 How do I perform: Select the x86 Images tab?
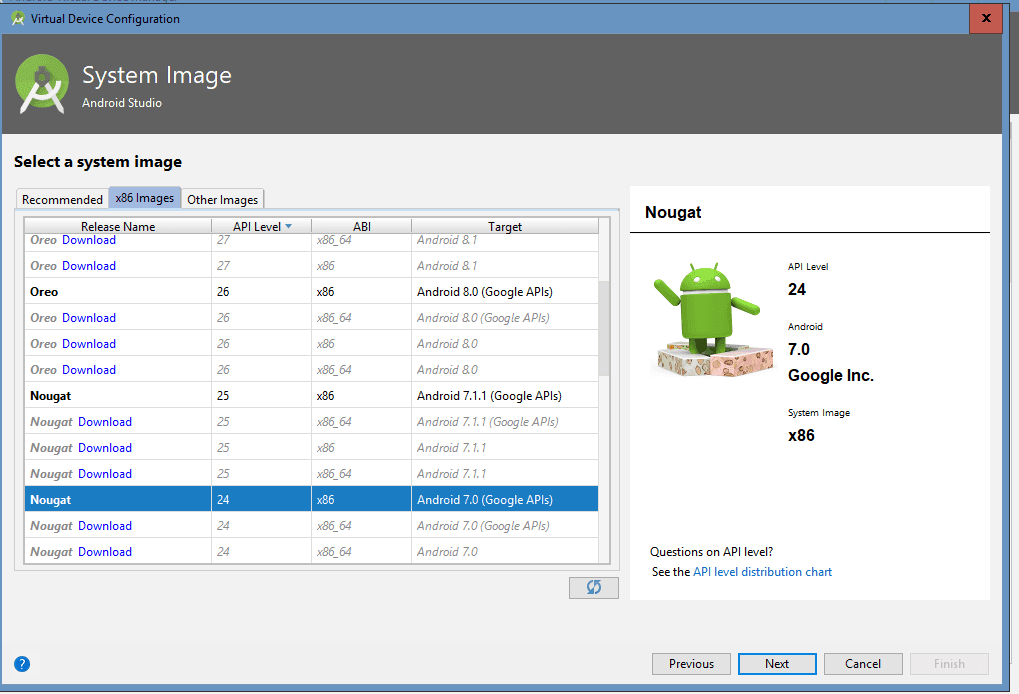click(x=144, y=198)
